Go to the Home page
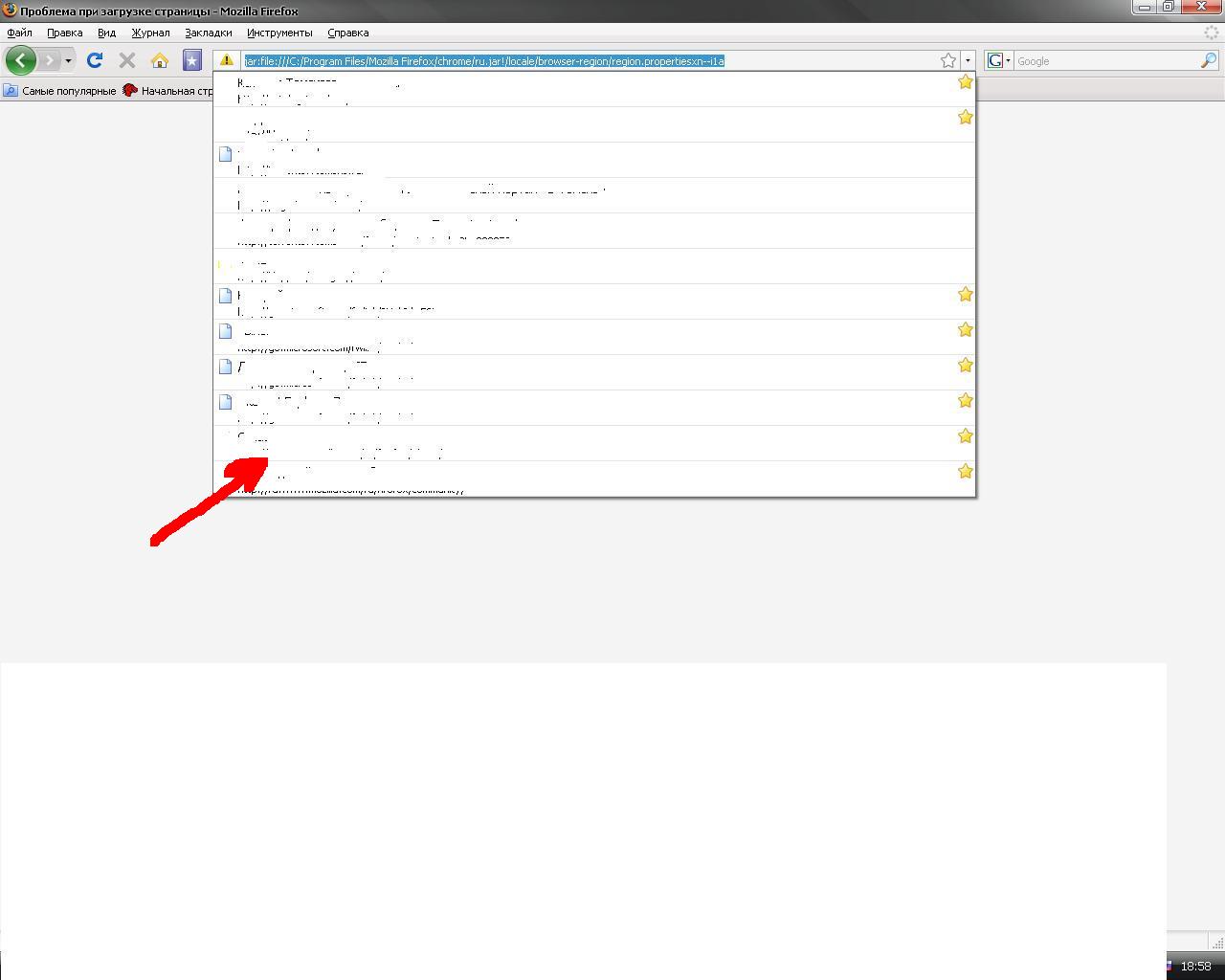 click(160, 60)
